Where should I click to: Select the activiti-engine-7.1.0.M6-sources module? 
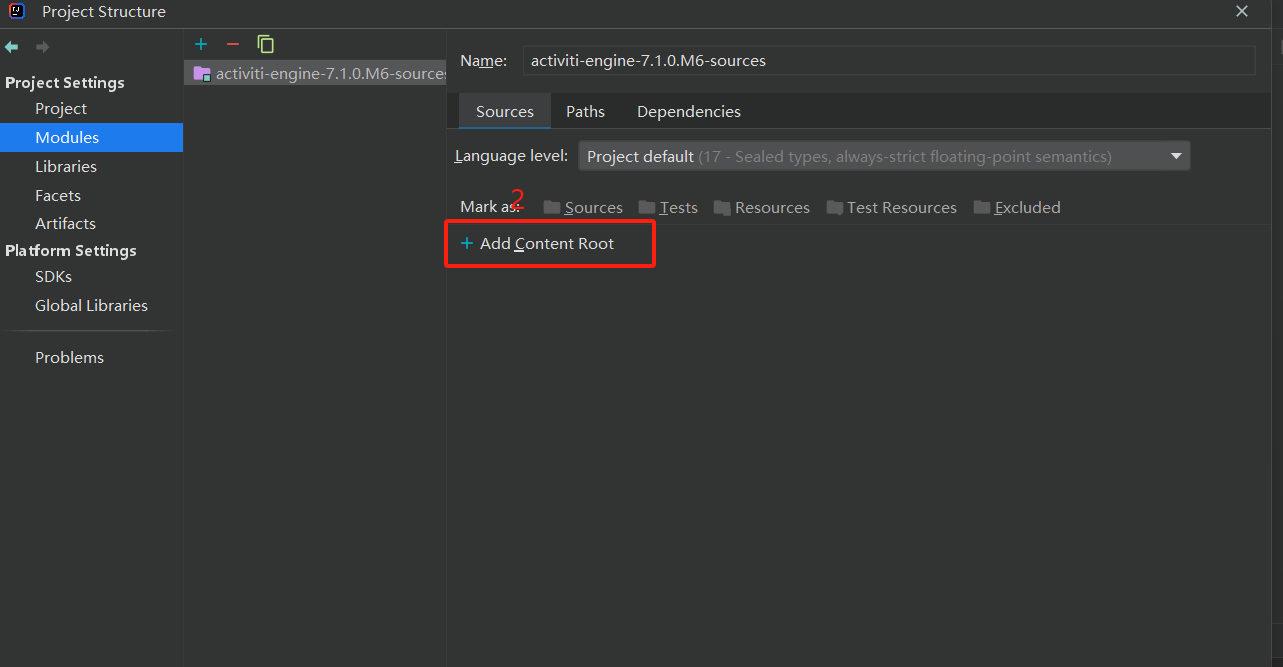pyautogui.click(x=320, y=74)
